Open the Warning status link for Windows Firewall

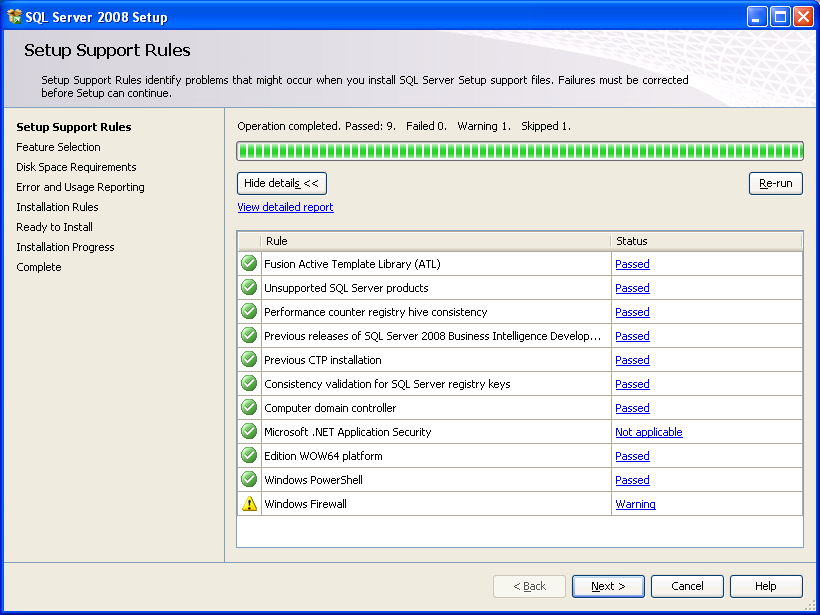(x=635, y=504)
